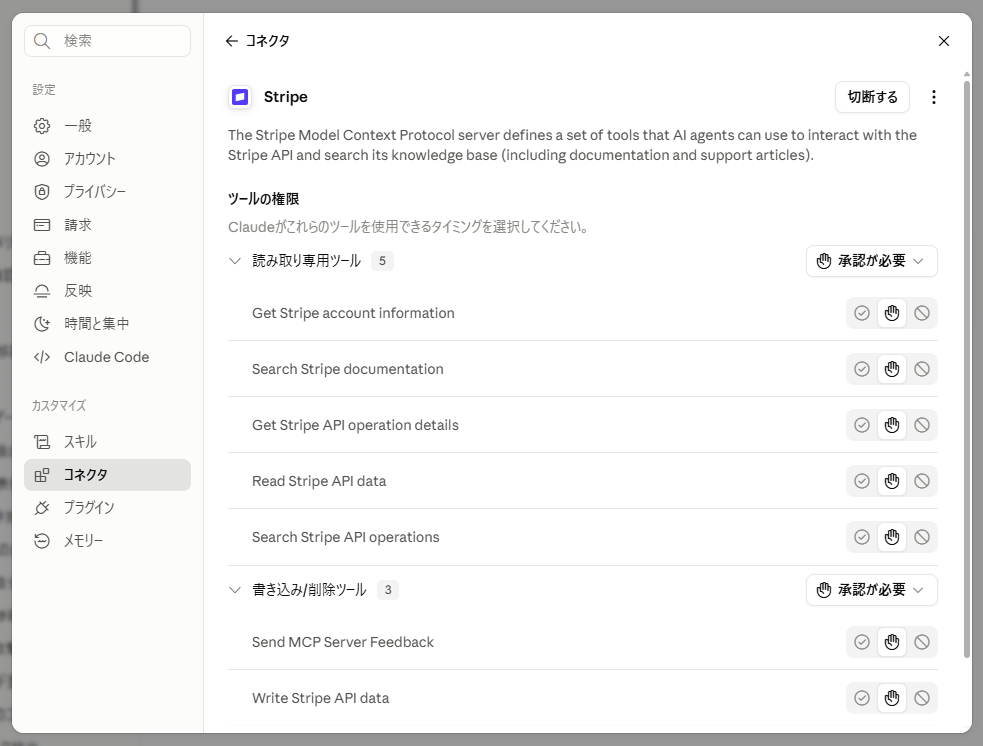
Task: Always allow Send MCP Server Feedback
Action: click(862, 642)
